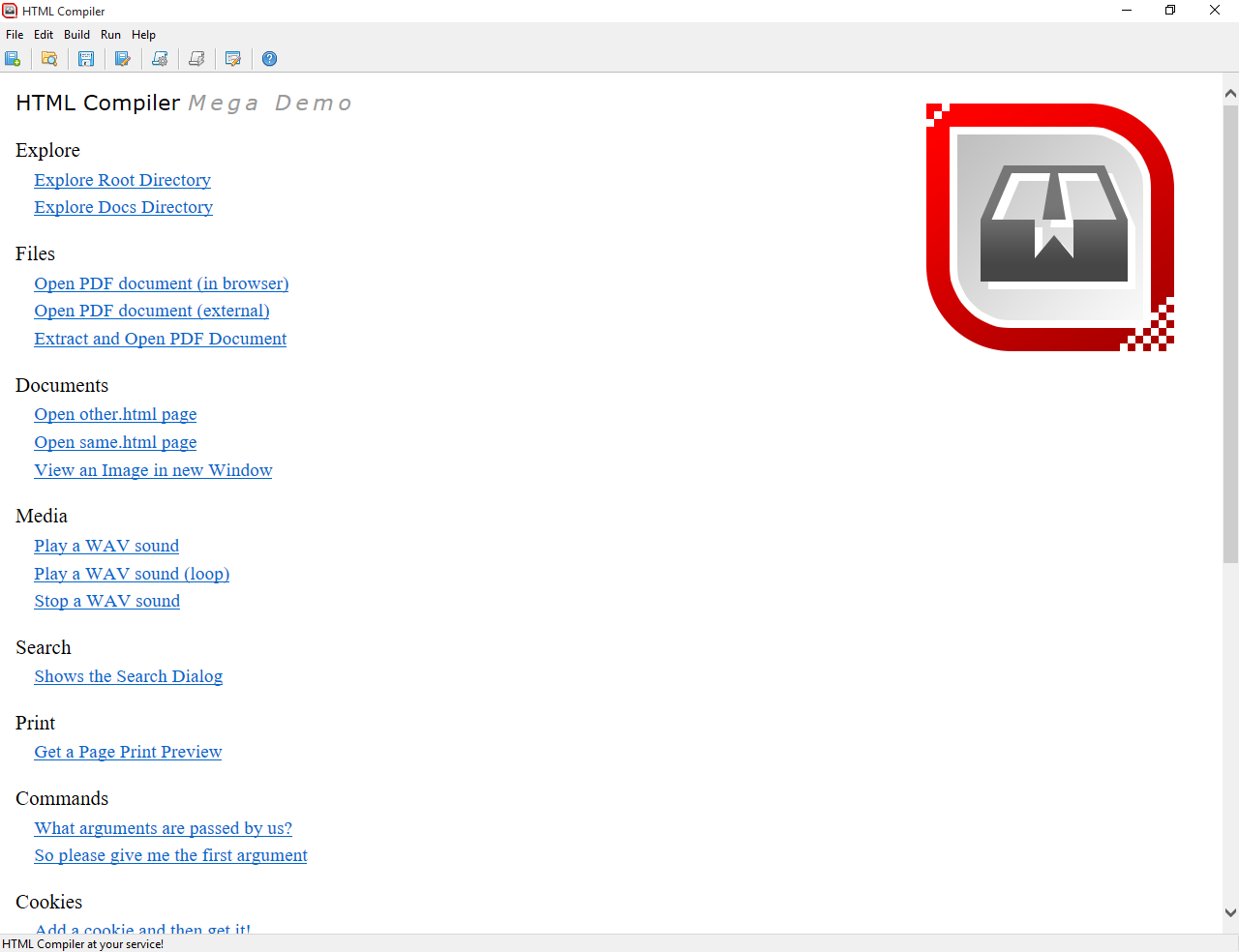Click the Open other.html page link
Screen dimensions: 1239x952
[115, 414]
